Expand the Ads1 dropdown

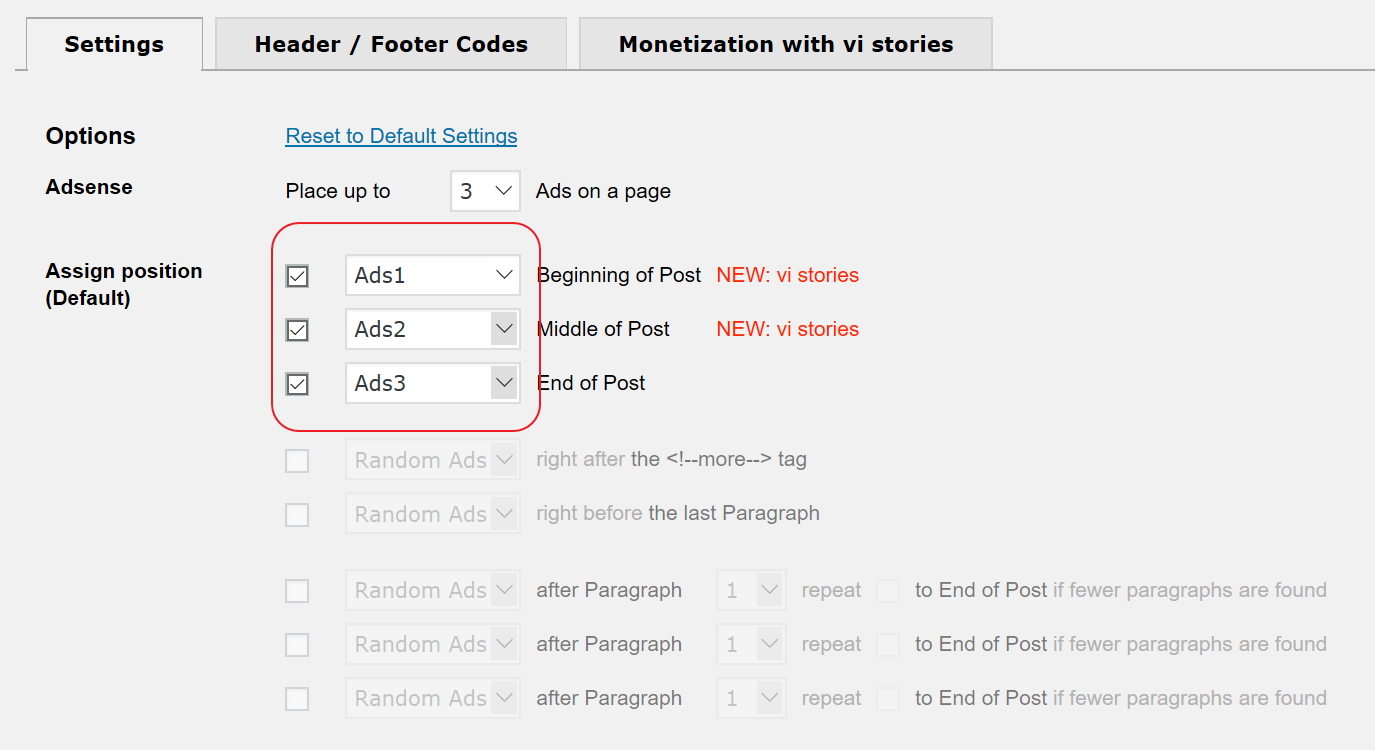point(432,276)
